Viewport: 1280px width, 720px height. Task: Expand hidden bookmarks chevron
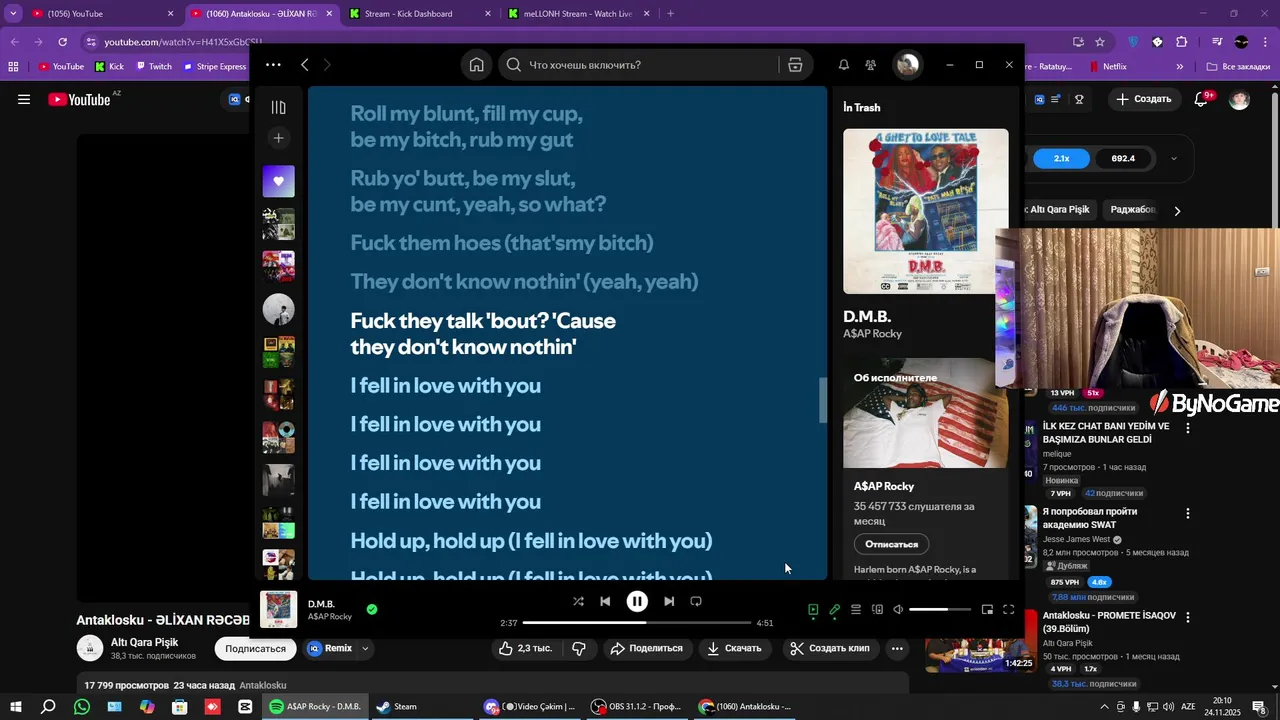[x=1180, y=67]
